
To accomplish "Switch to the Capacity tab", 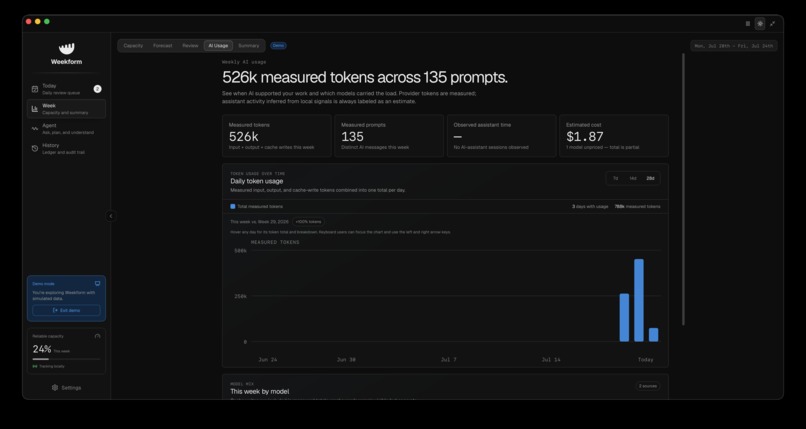I will point(133,46).
